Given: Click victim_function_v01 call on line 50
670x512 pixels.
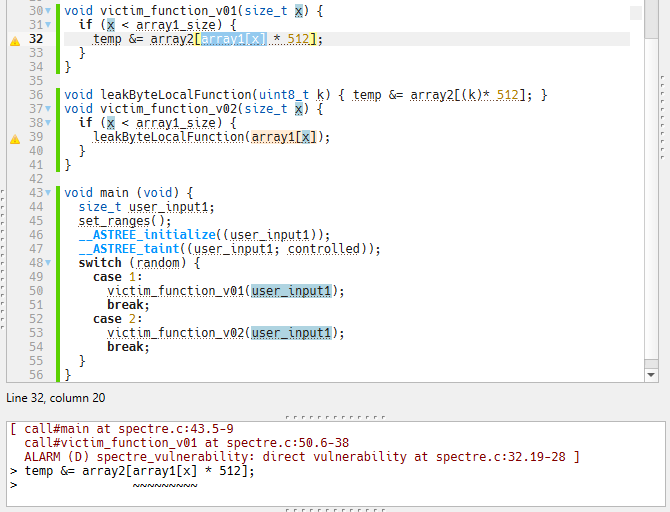Looking at the screenshot, I should click(x=176, y=291).
